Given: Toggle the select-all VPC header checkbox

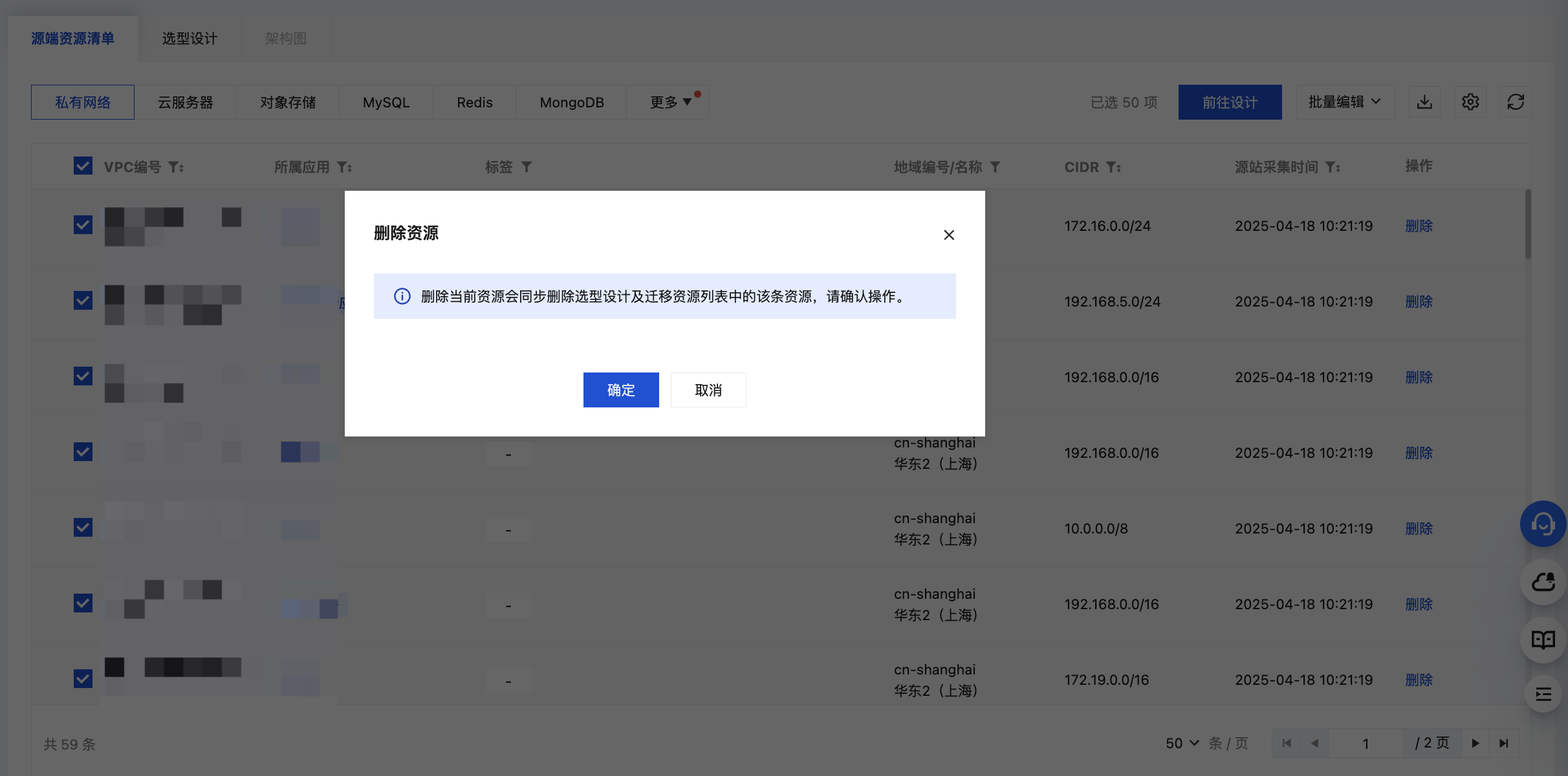Looking at the screenshot, I should [x=83, y=166].
